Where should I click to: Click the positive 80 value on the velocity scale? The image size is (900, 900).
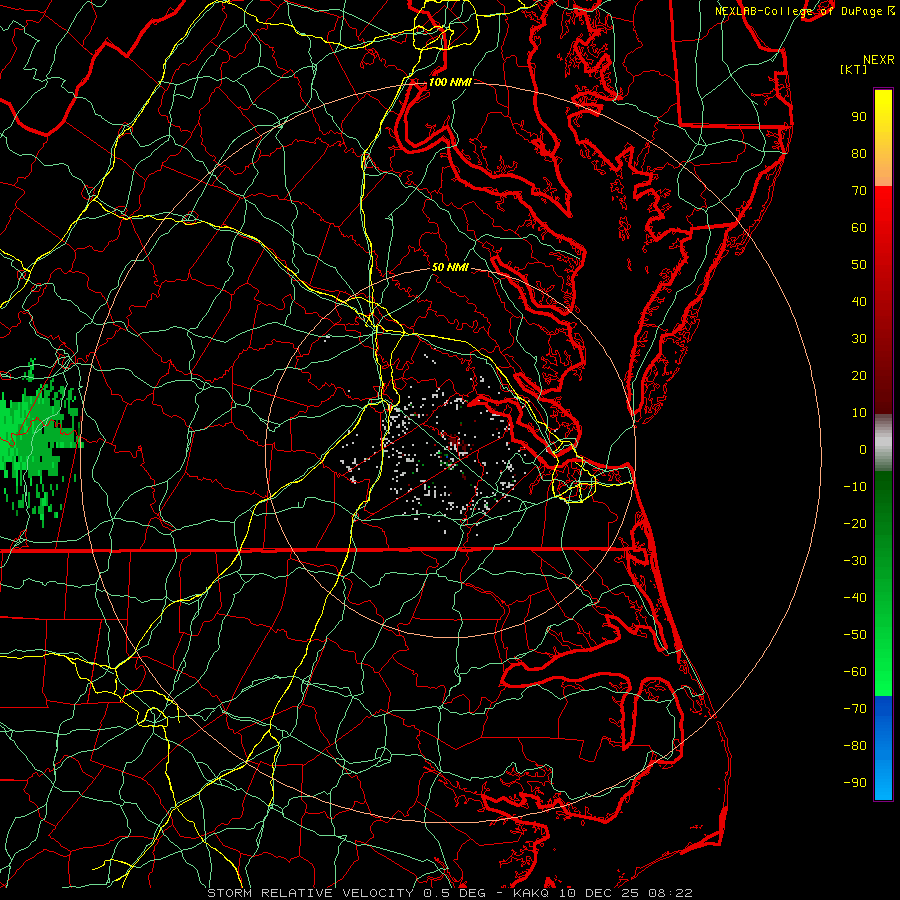pyautogui.click(x=859, y=154)
